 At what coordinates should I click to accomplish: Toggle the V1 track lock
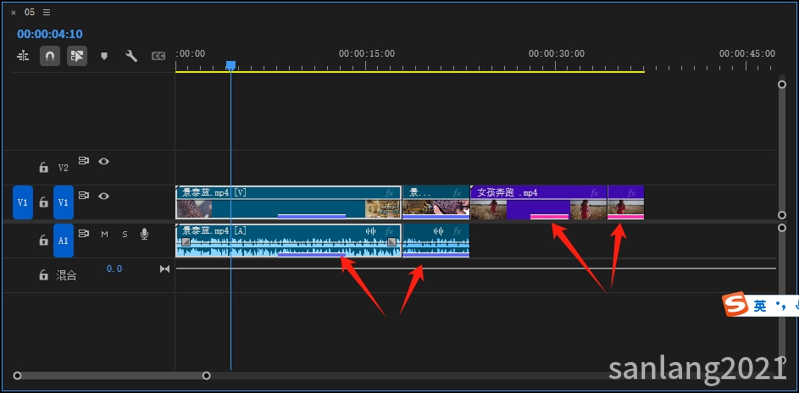pos(44,202)
